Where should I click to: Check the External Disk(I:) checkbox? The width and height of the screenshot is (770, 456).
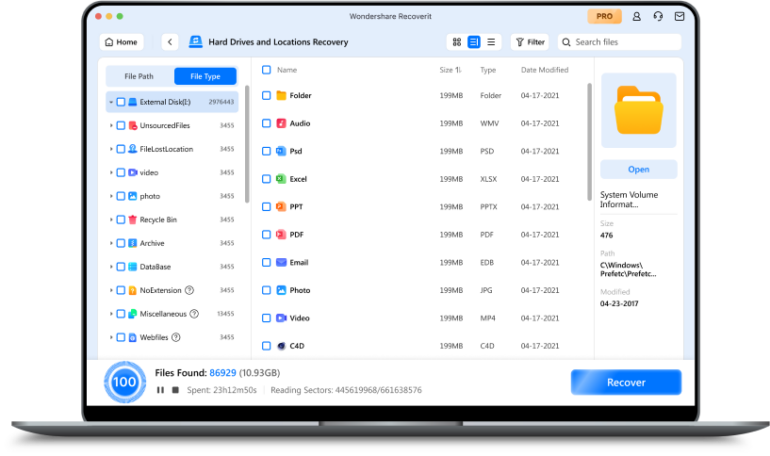pos(120,102)
